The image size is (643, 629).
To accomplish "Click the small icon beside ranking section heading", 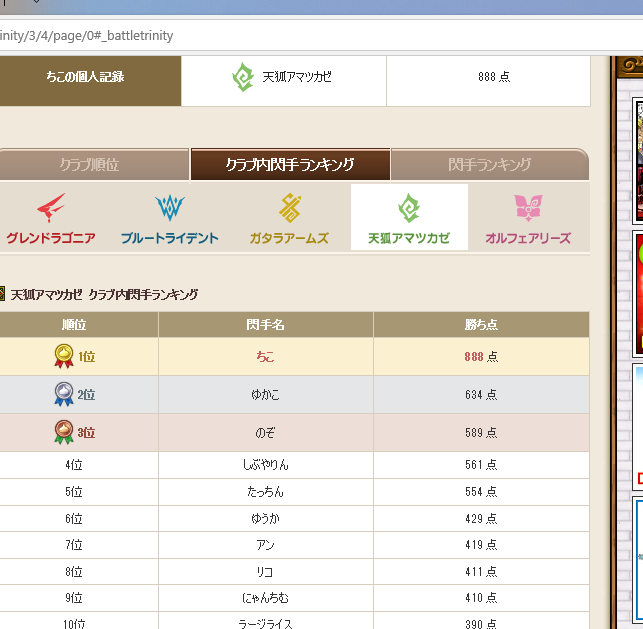I will tap(2, 294).
